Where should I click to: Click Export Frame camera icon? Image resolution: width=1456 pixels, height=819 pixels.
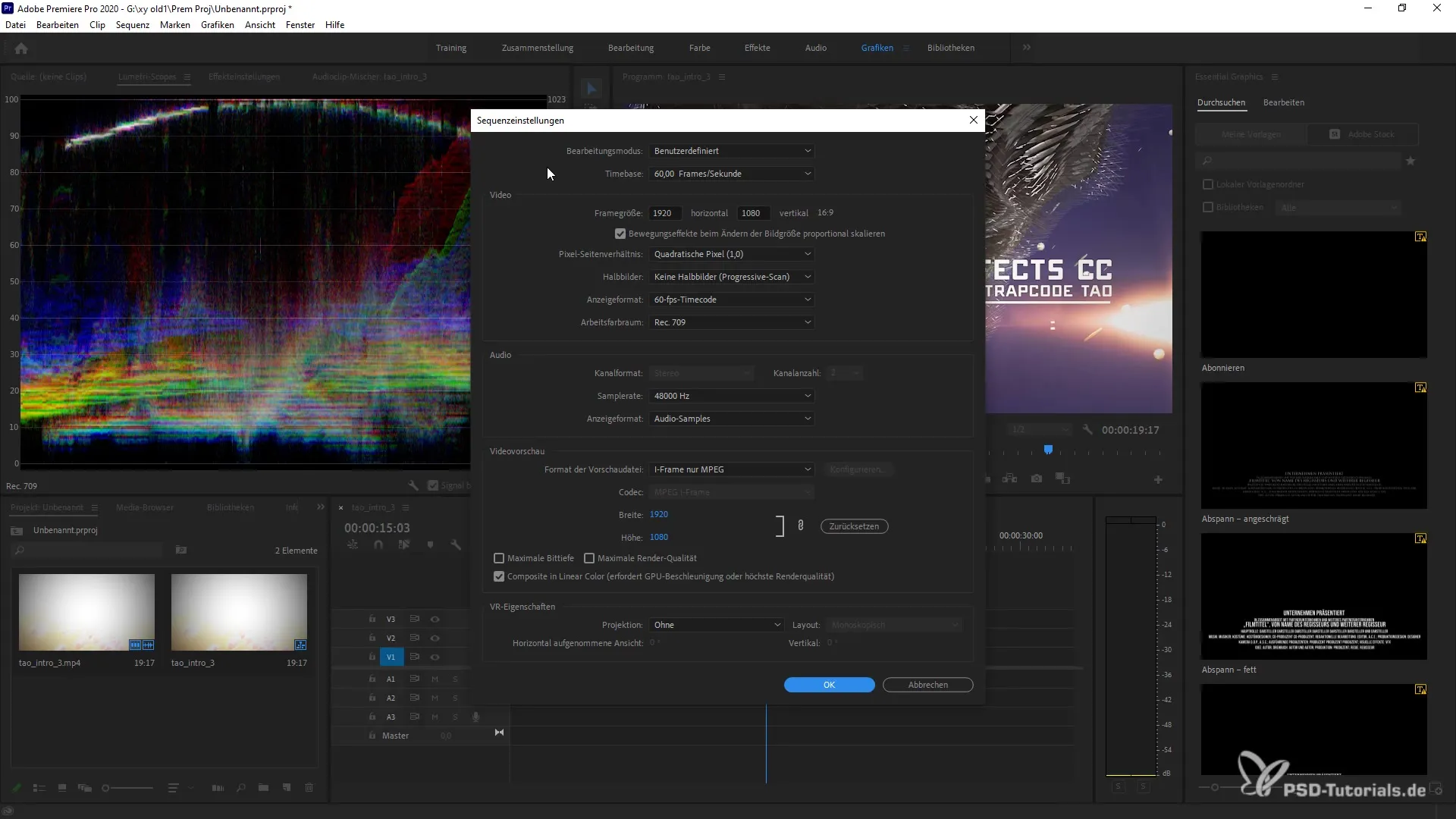(x=1037, y=479)
